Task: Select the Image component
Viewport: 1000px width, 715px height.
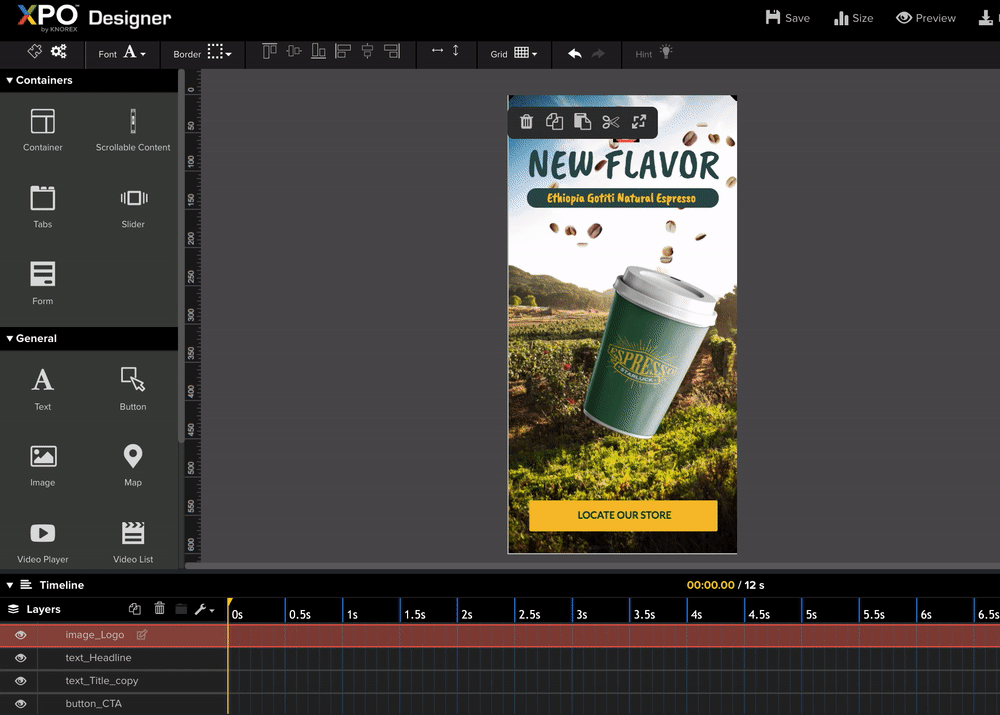Action: click(43, 466)
